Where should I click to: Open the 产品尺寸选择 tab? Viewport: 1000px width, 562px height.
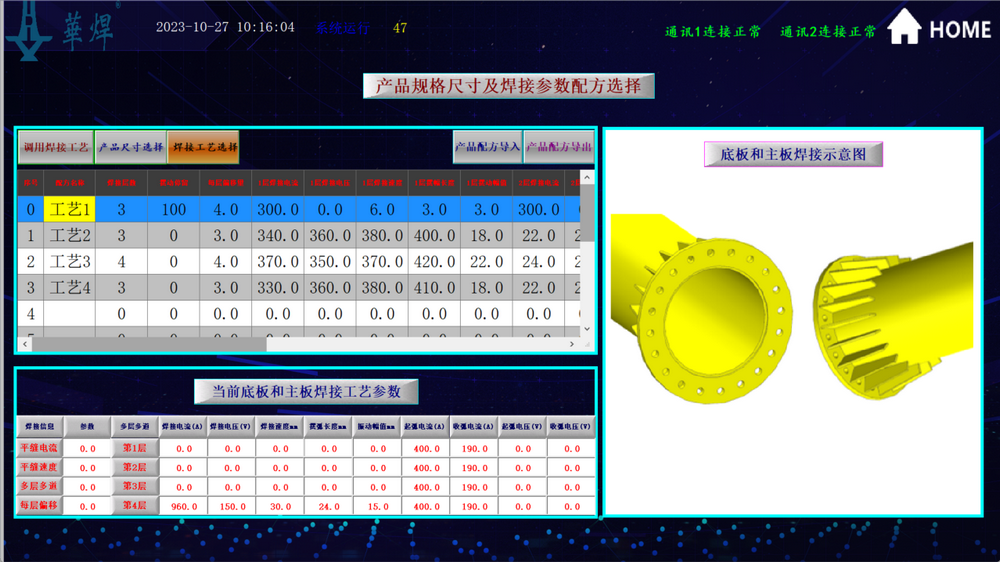tap(130, 147)
